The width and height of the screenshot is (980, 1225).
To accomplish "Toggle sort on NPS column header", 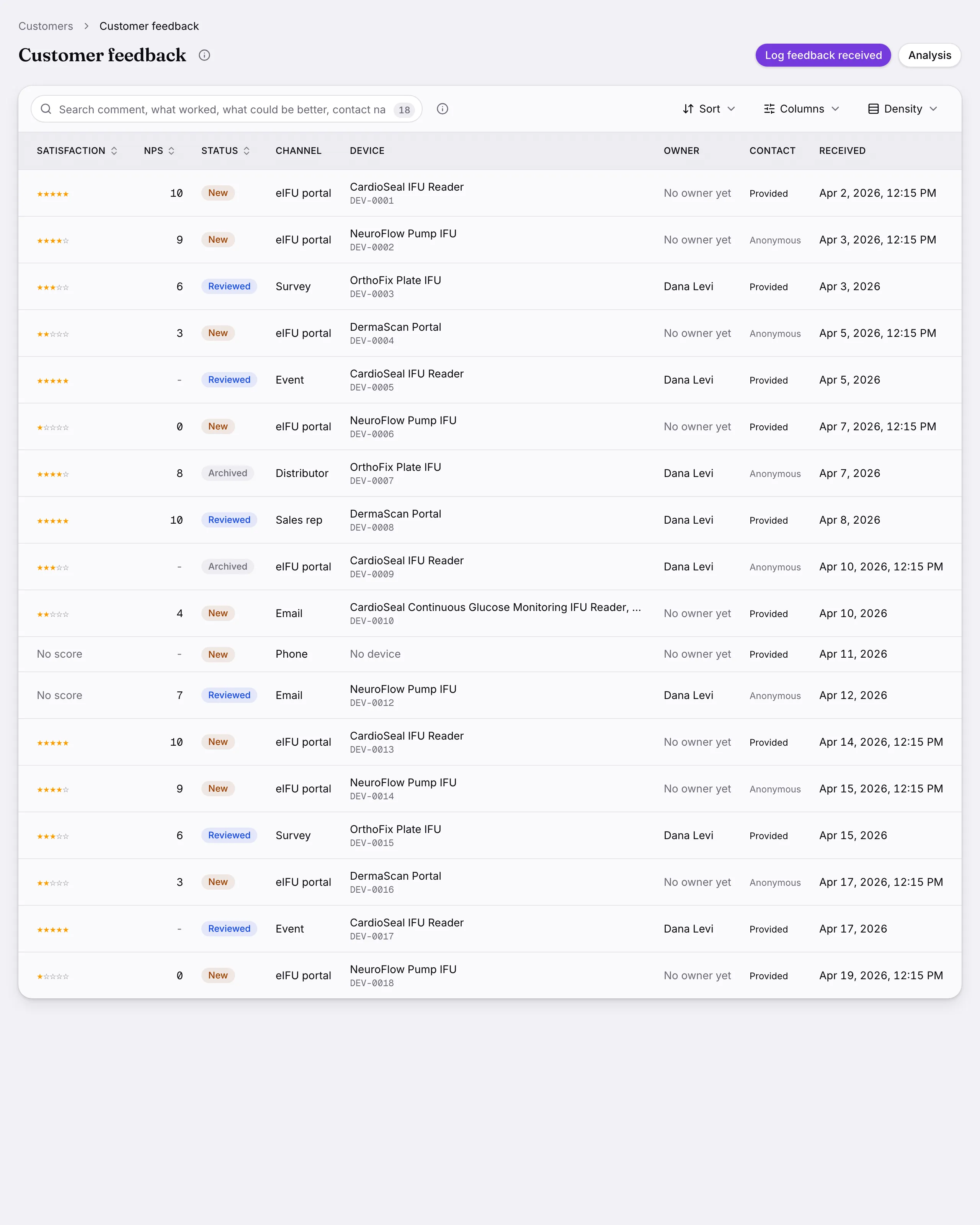I will coord(159,150).
